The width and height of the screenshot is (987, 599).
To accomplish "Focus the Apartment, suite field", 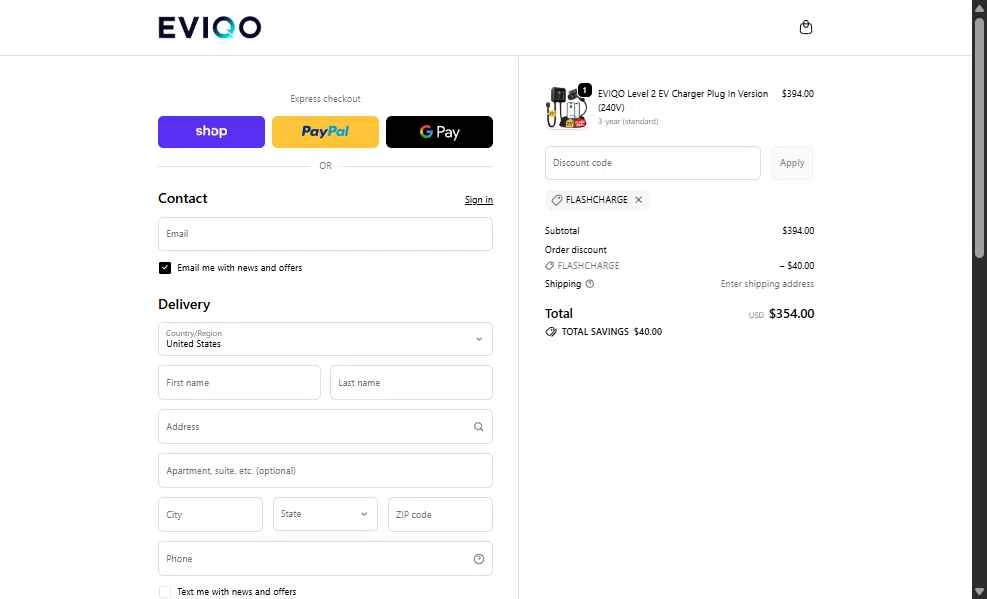I will coord(325,471).
